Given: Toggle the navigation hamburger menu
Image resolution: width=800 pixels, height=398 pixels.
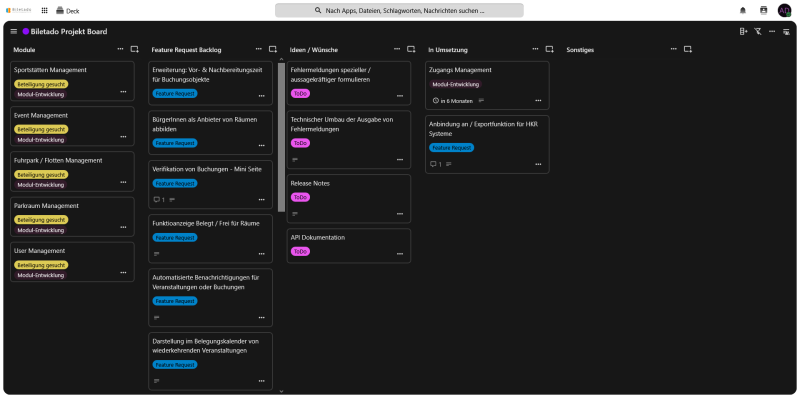Looking at the screenshot, I should pos(14,32).
